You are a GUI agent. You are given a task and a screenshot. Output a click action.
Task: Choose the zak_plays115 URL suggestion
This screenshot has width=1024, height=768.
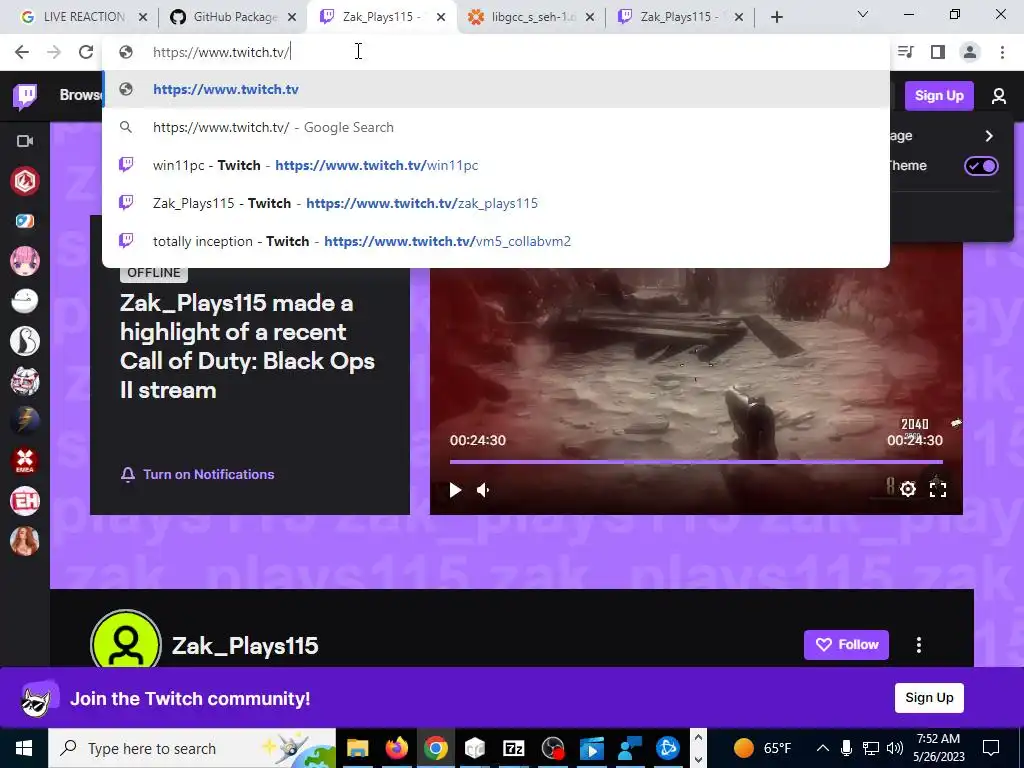point(496,203)
